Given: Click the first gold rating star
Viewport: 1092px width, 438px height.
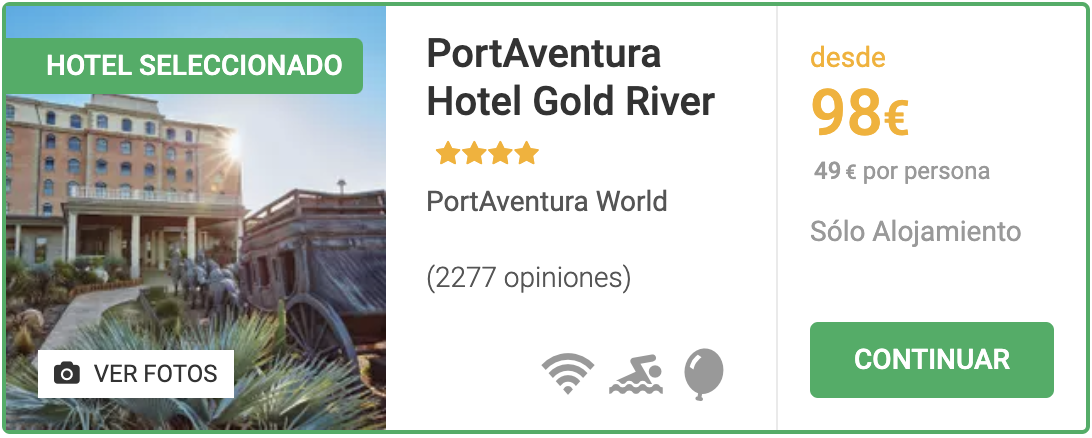Looking at the screenshot, I should [447, 152].
